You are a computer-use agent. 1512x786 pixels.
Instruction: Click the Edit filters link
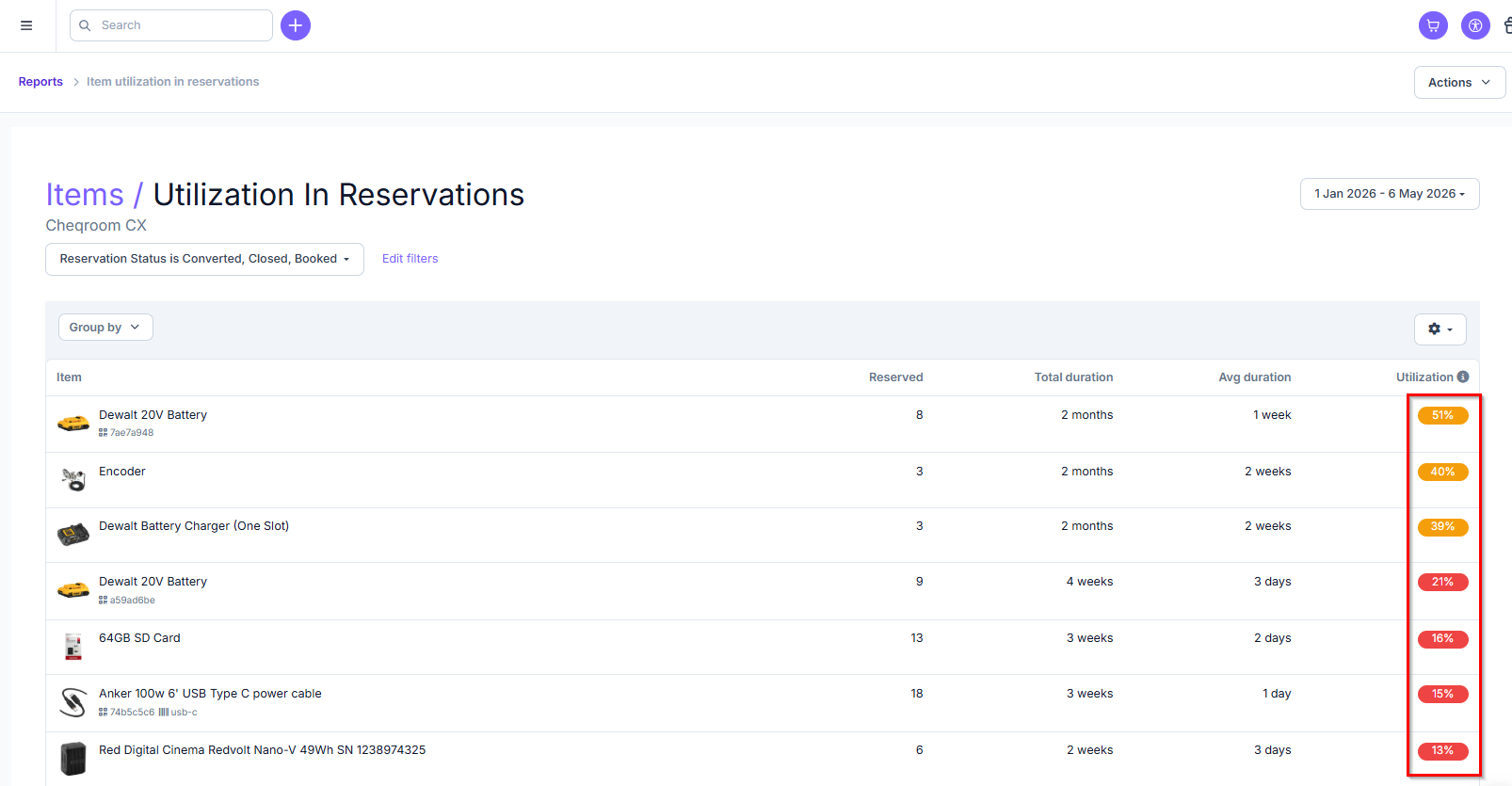[x=410, y=259]
